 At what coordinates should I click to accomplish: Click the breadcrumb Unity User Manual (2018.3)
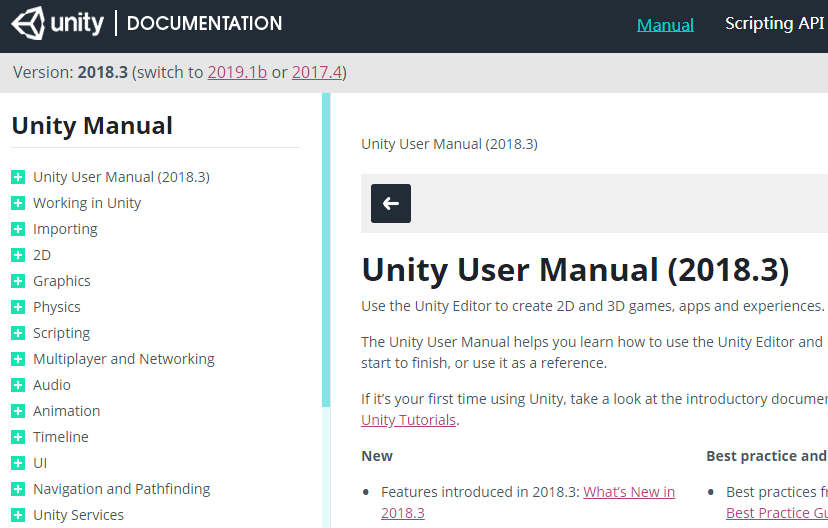click(x=449, y=144)
